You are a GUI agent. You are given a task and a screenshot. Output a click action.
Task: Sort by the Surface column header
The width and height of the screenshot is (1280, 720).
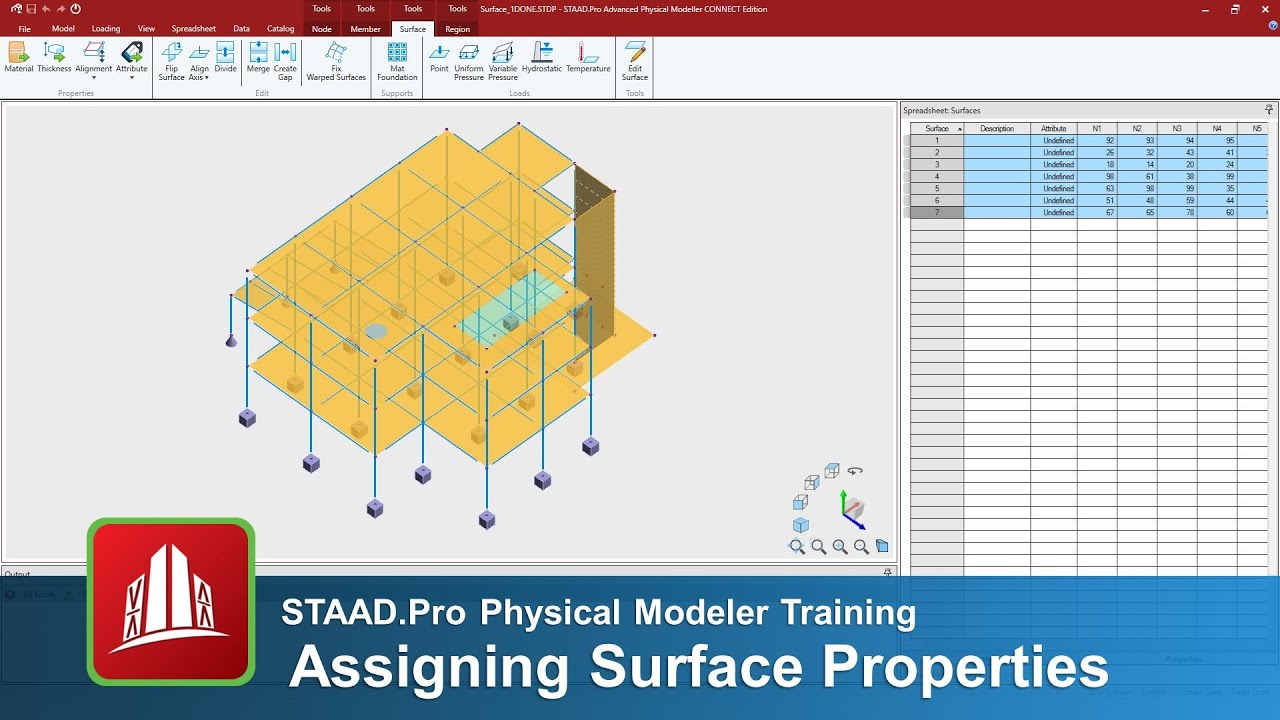tap(937, 129)
